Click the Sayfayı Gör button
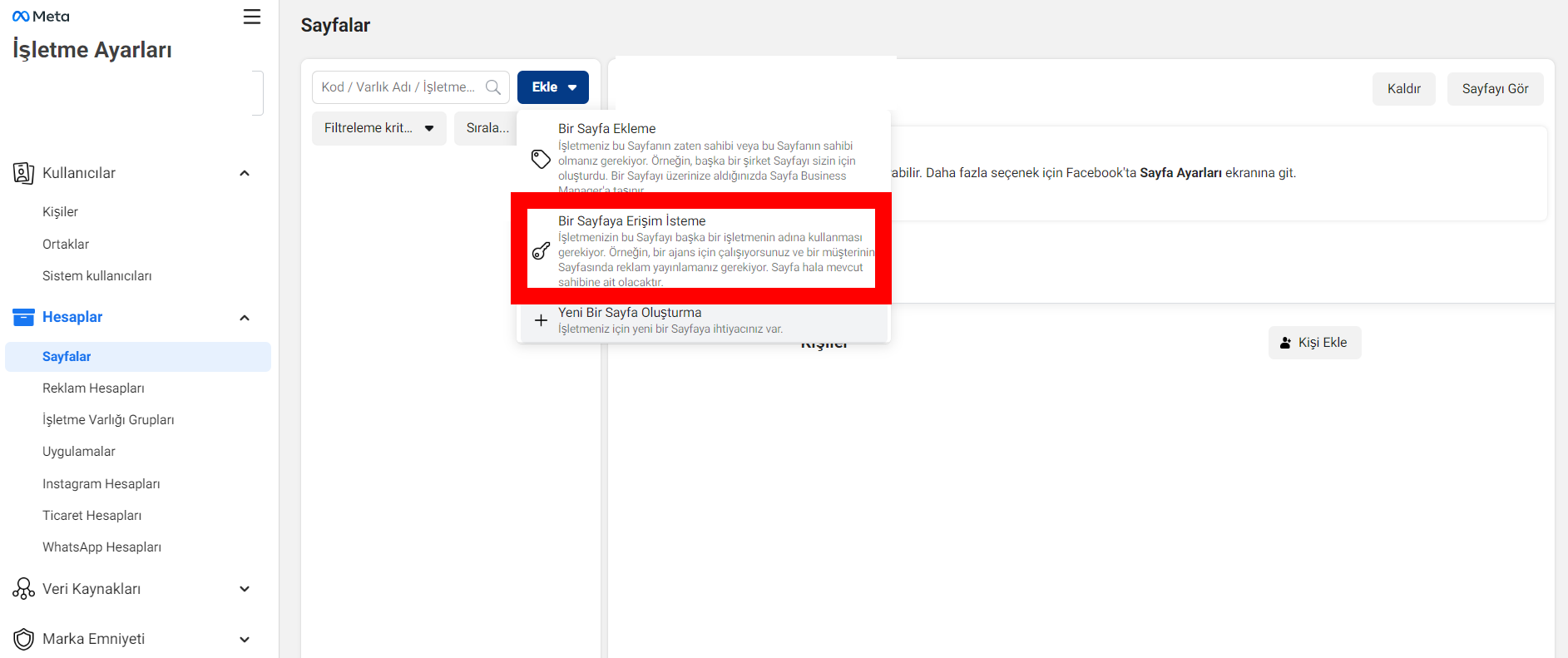The height and width of the screenshot is (658, 1568). coord(1496,89)
